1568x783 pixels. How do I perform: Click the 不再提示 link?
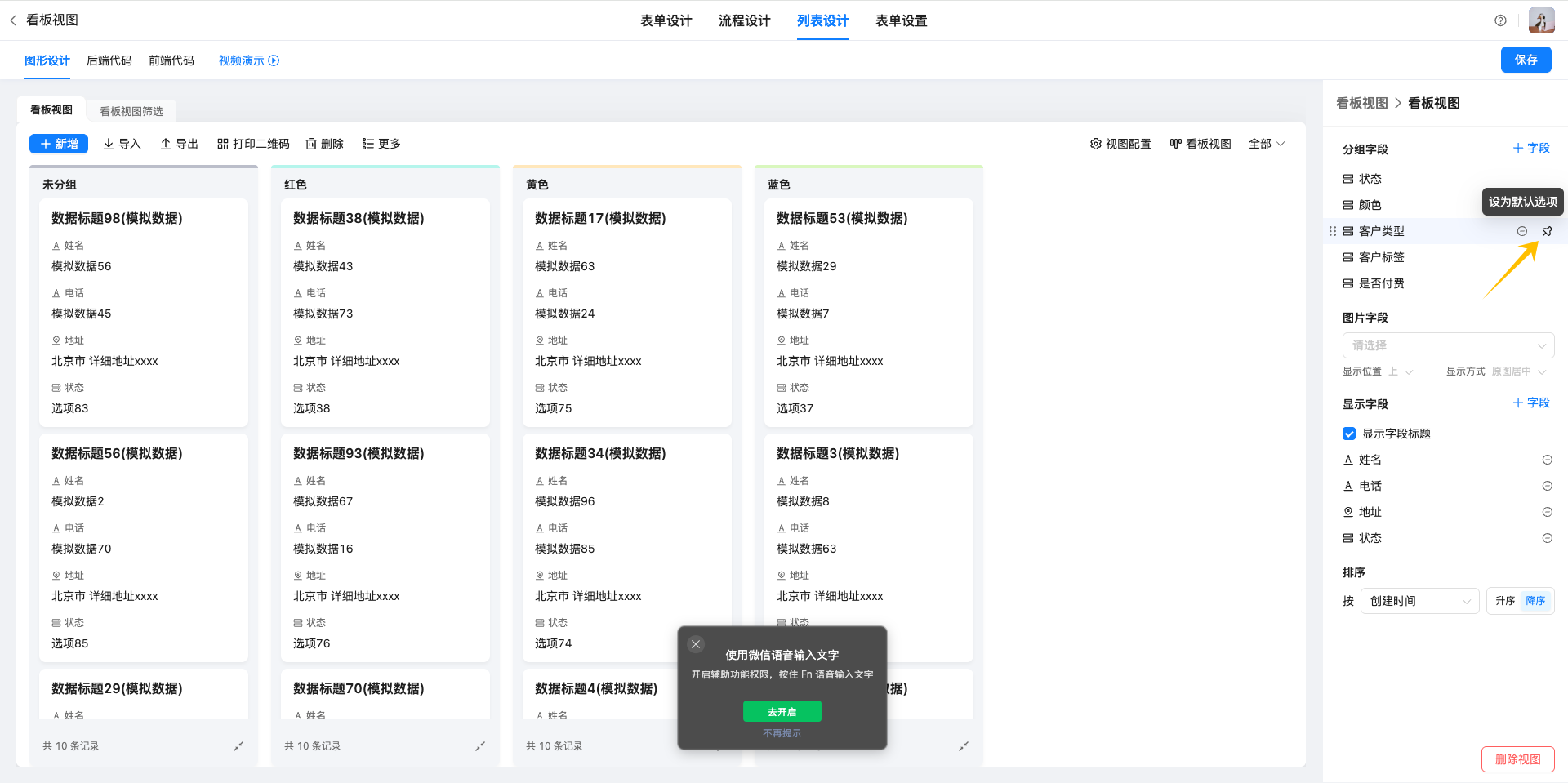[782, 733]
